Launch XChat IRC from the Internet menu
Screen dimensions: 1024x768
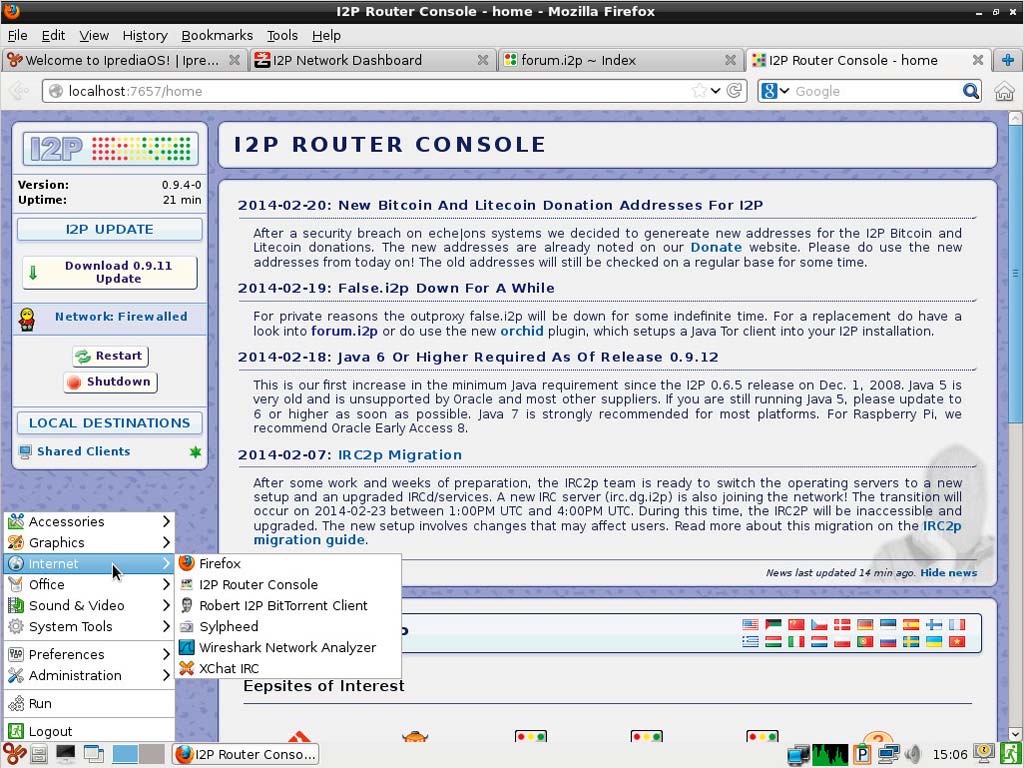pyautogui.click(x=288, y=668)
